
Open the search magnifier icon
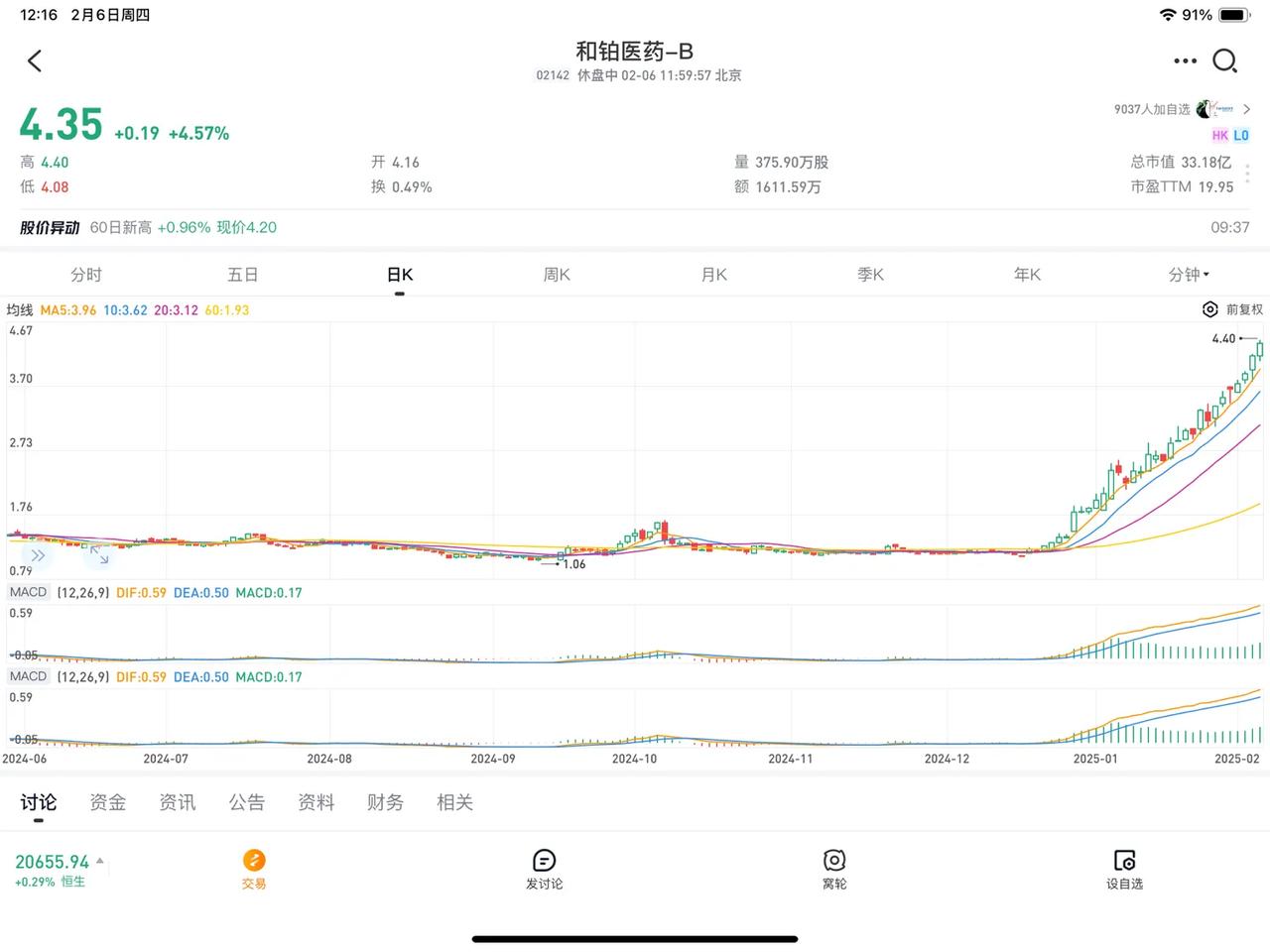coord(1225,61)
